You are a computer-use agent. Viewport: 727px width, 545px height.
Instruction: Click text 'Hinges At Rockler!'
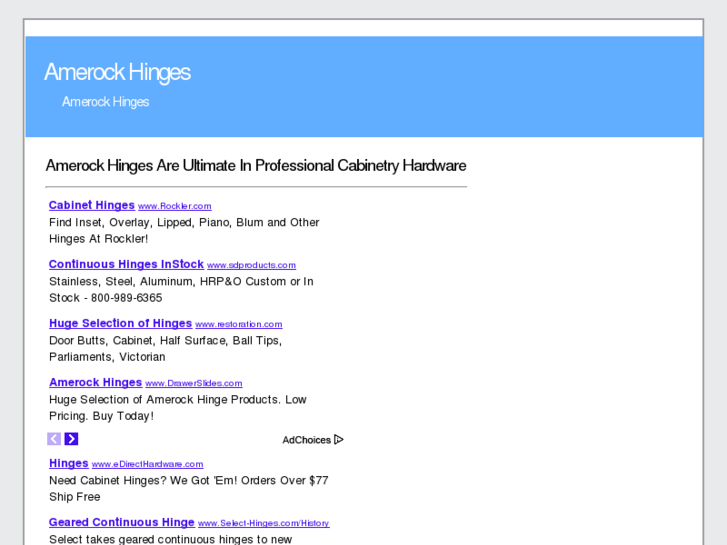(x=99, y=239)
